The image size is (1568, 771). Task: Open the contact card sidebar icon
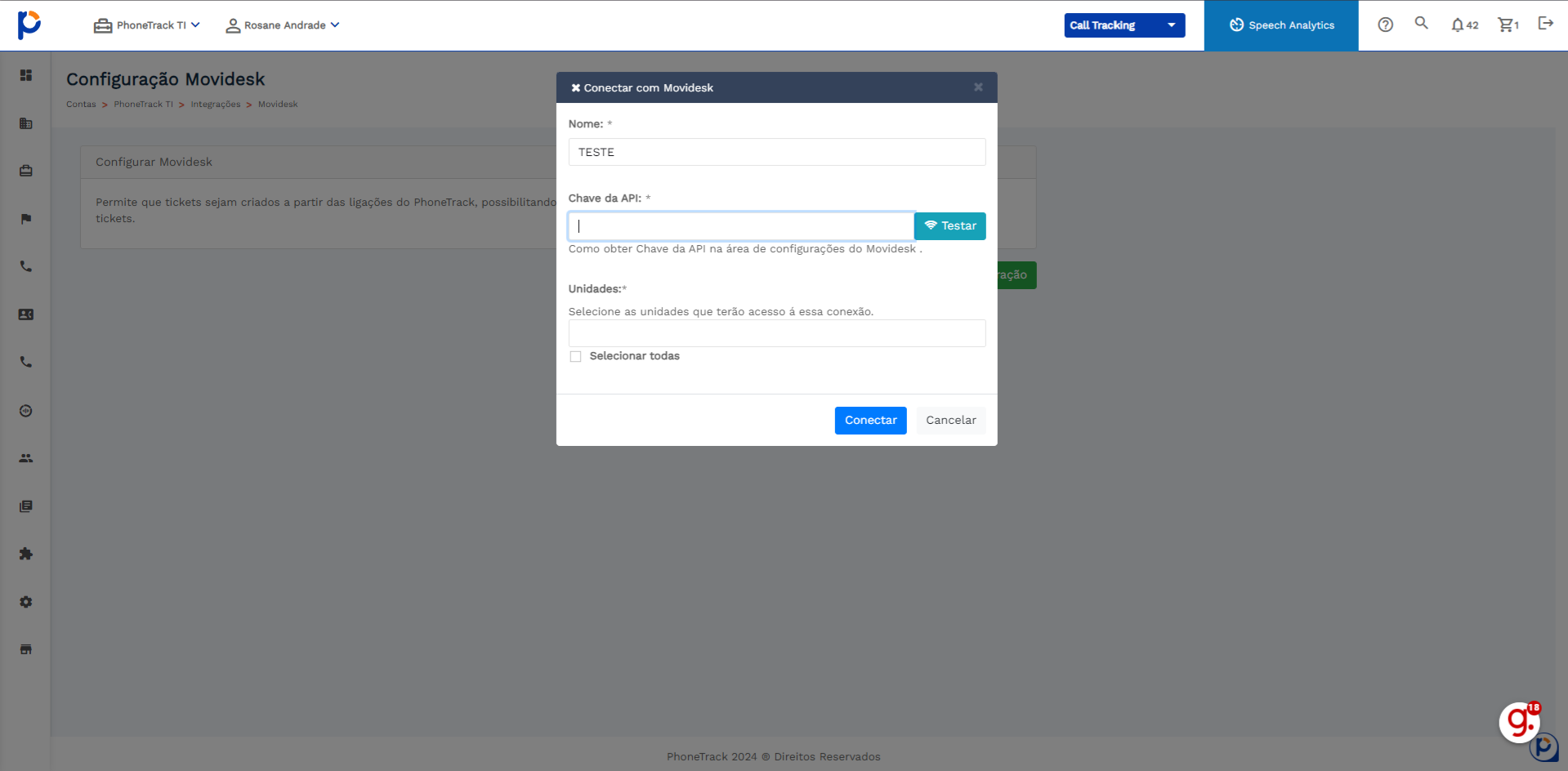click(x=26, y=314)
